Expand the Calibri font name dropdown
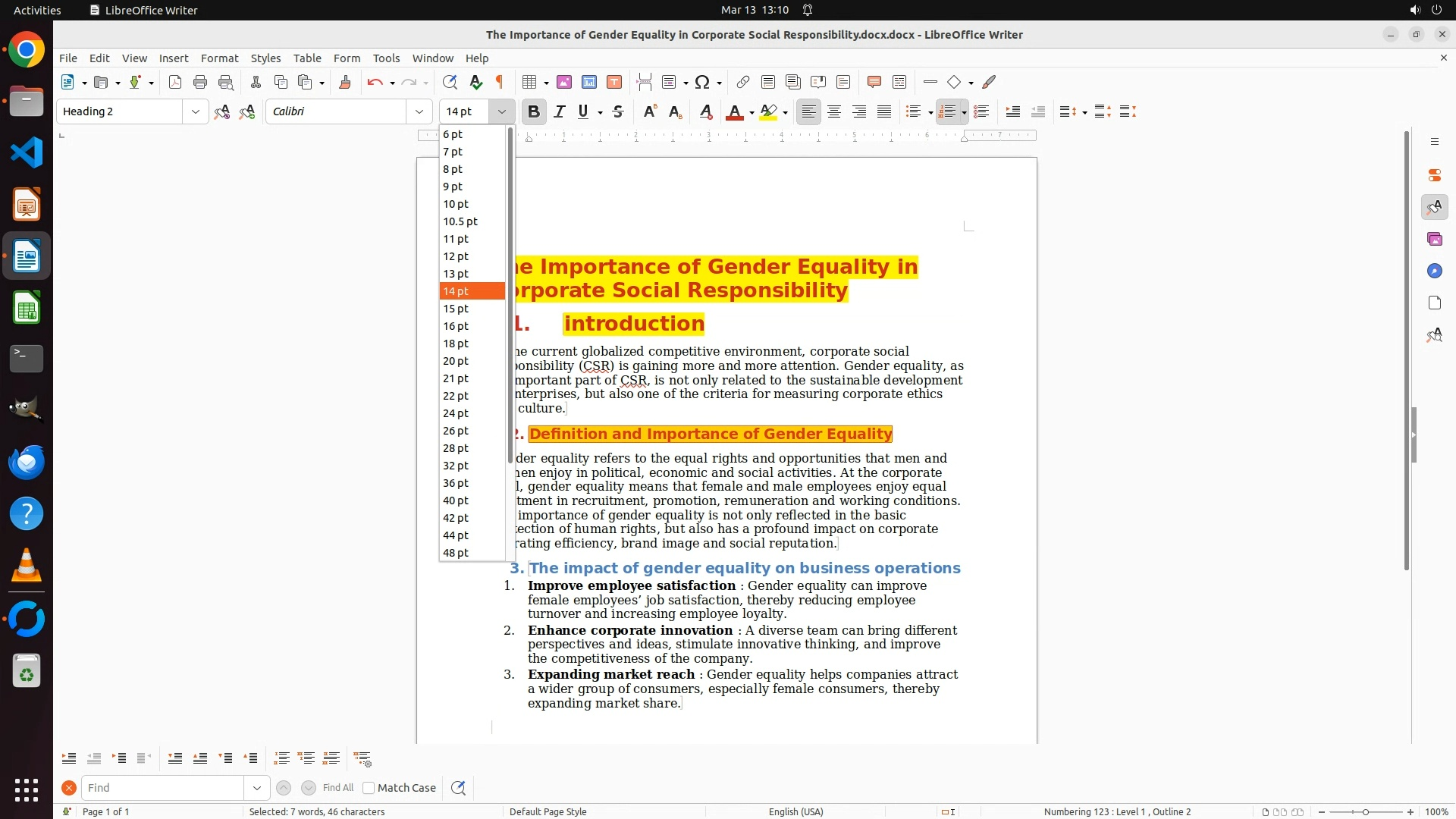This screenshot has width=1456, height=819. pyautogui.click(x=419, y=112)
